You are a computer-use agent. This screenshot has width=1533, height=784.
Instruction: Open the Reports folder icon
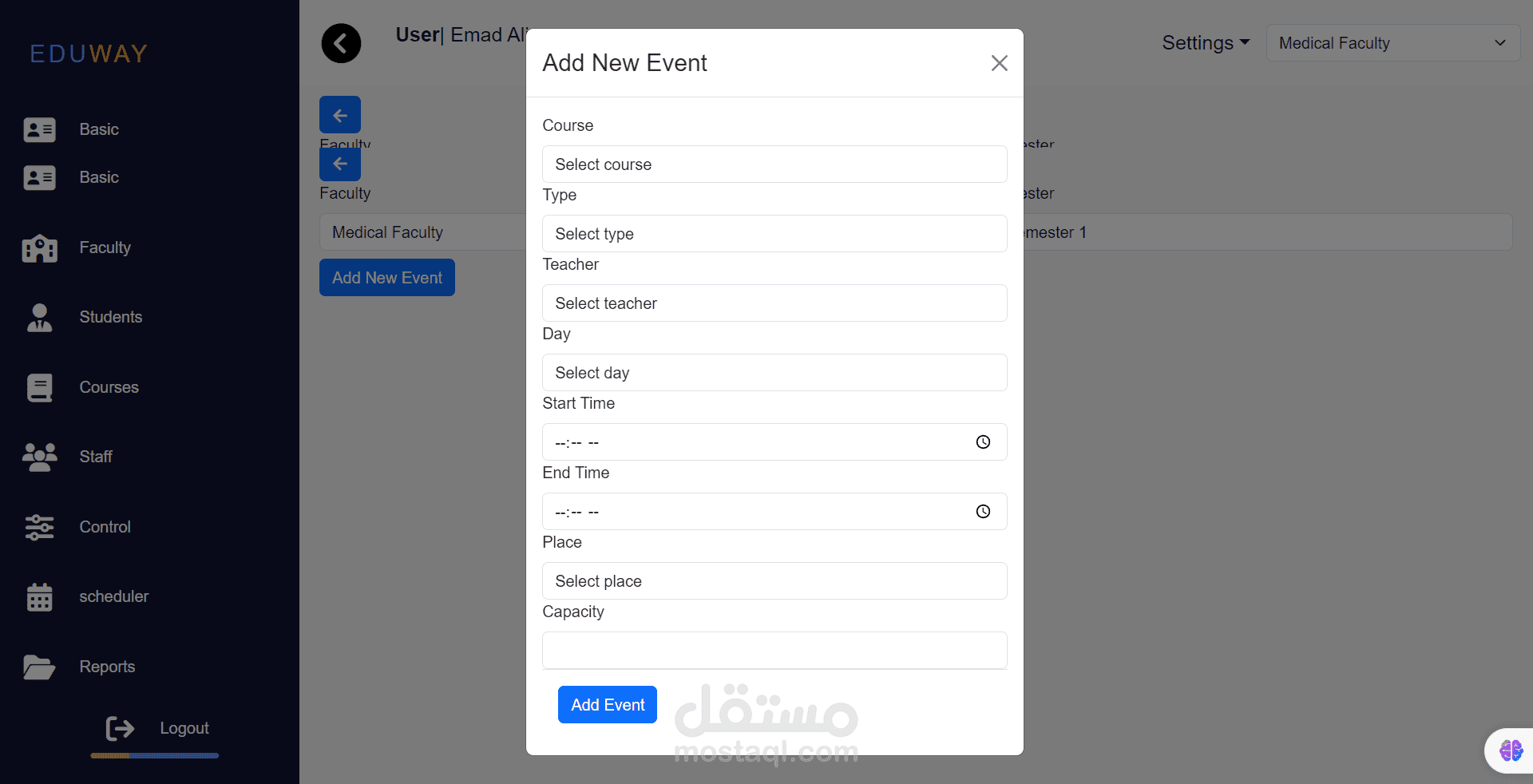coord(40,667)
